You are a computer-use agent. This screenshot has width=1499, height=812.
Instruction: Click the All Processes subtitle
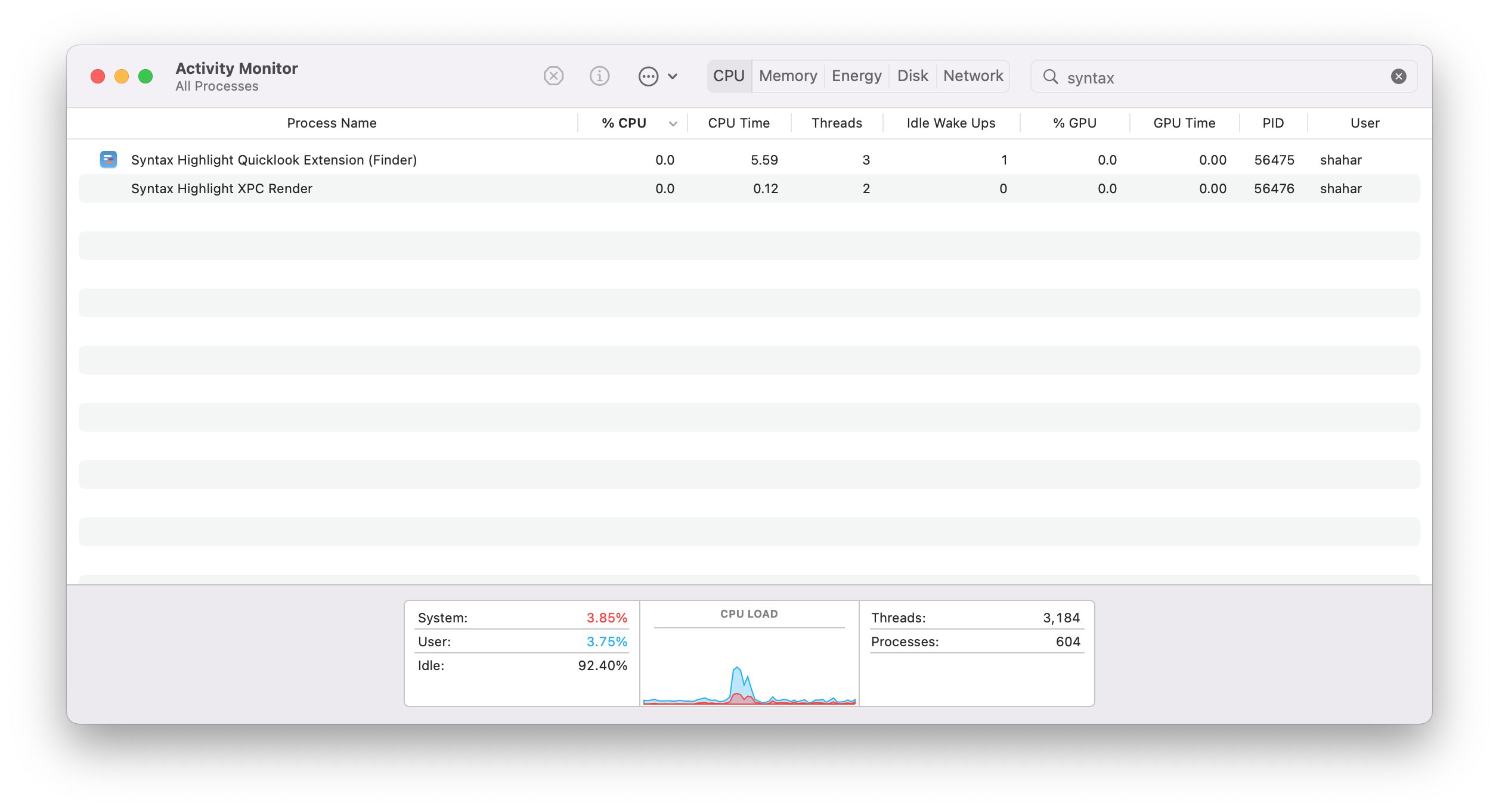coord(217,86)
